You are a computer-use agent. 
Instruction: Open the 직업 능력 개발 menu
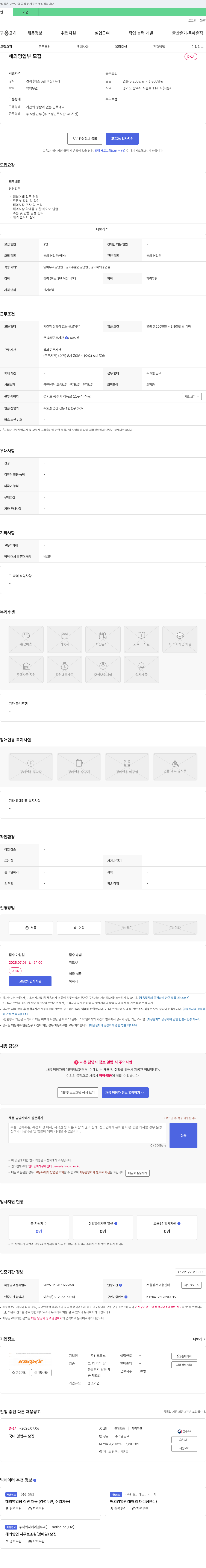coord(141,33)
